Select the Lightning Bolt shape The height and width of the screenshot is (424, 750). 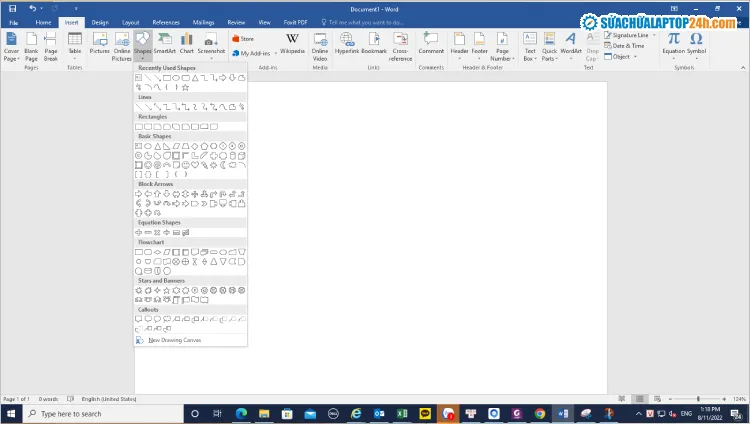(x=204, y=165)
